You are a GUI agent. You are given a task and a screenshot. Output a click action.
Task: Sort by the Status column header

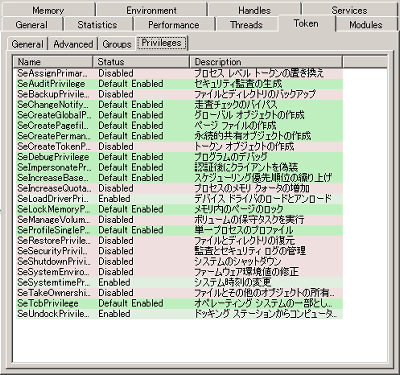(141, 62)
